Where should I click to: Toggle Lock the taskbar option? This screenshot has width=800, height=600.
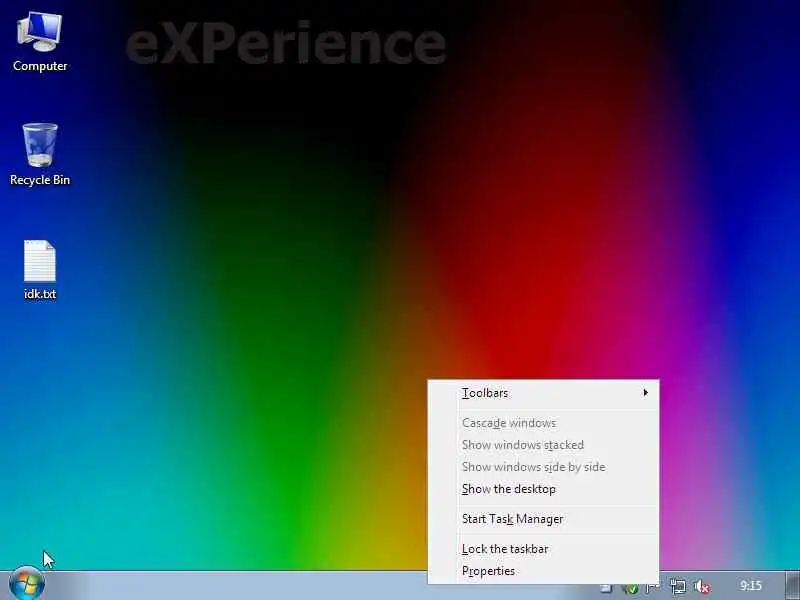[543, 549]
